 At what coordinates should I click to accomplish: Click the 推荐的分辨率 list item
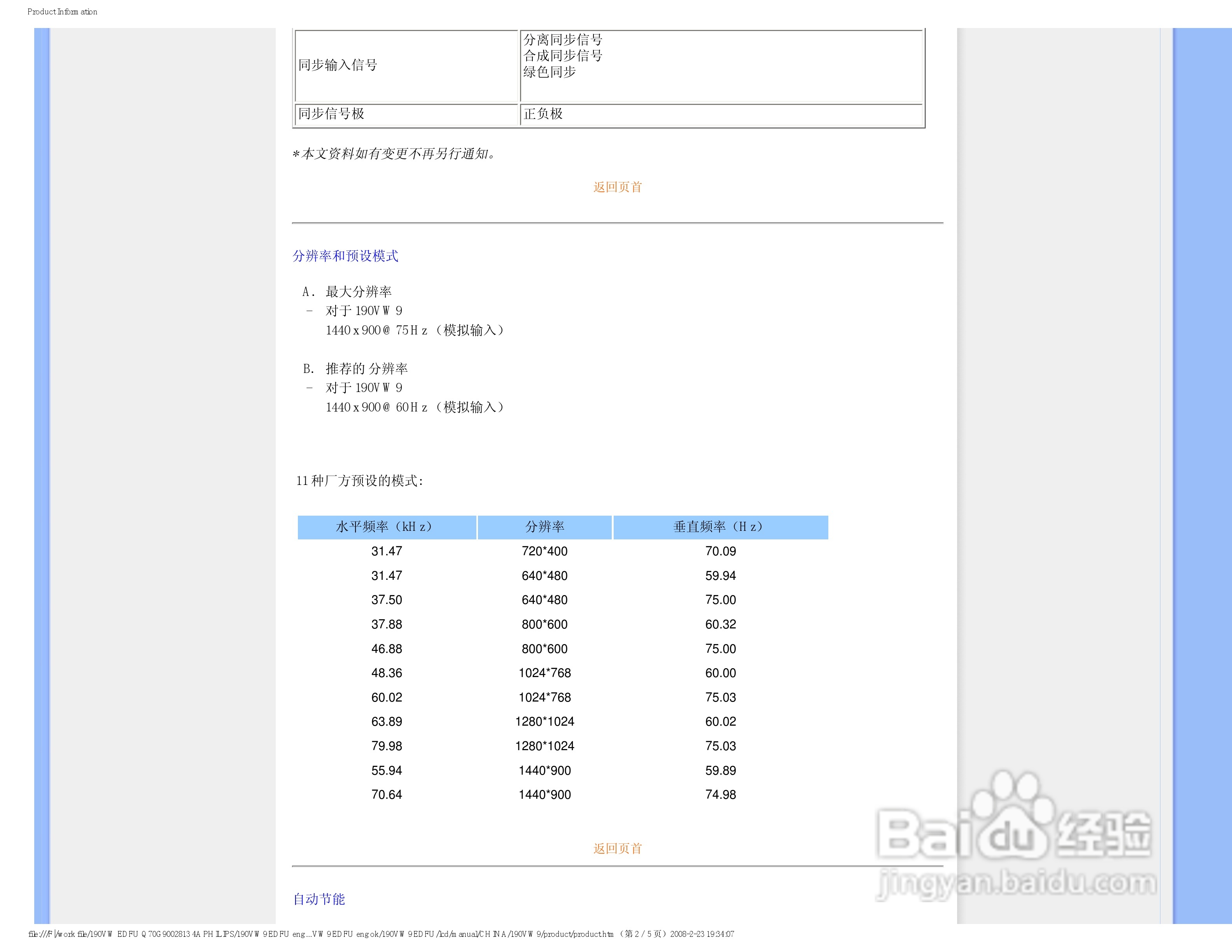(366, 369)
